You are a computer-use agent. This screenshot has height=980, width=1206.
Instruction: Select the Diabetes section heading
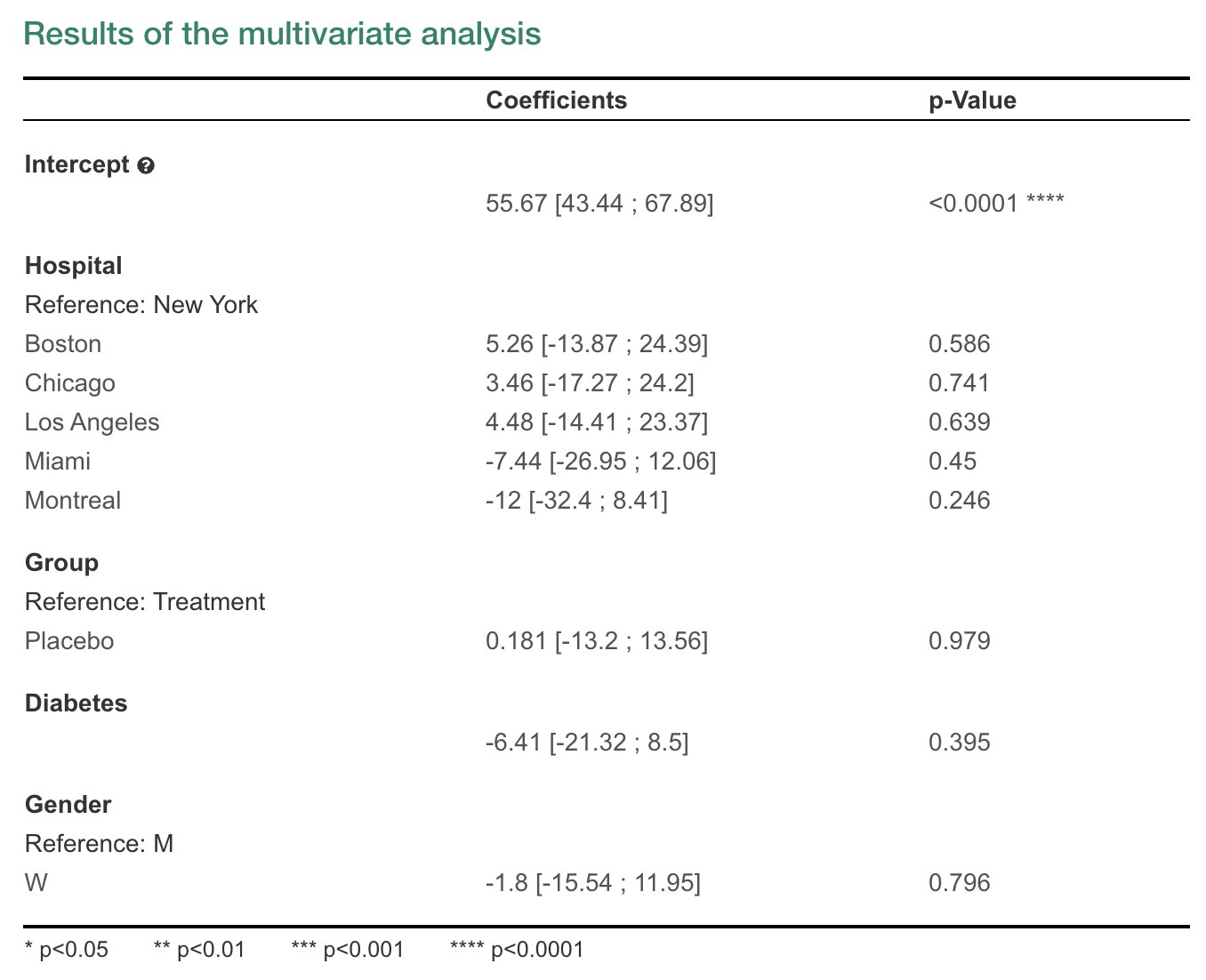(76, 703)
